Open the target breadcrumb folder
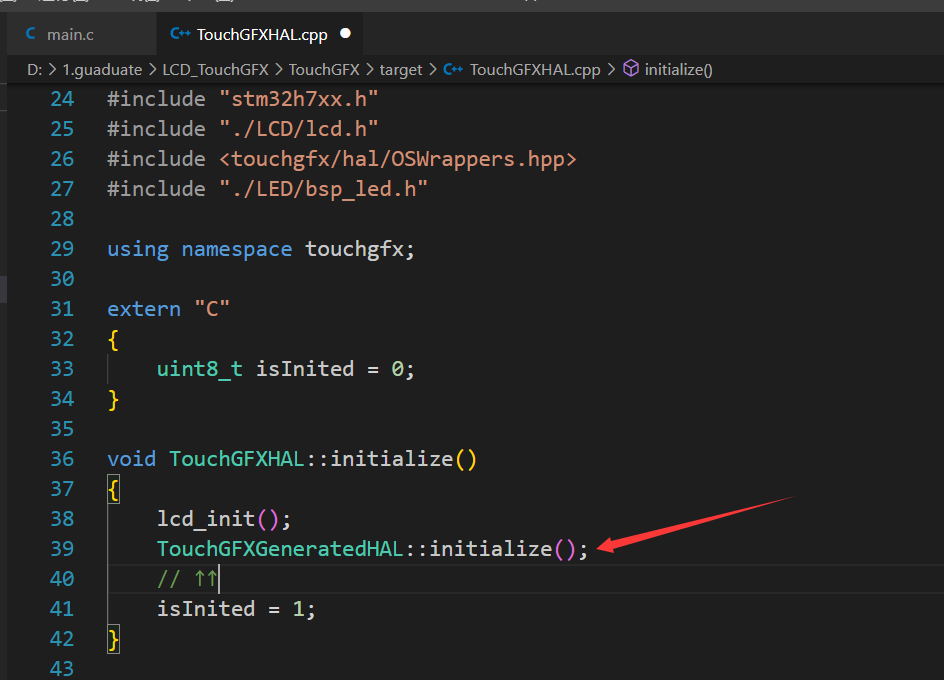The width and height of the screenshot is (944, 680). (400, 70)
